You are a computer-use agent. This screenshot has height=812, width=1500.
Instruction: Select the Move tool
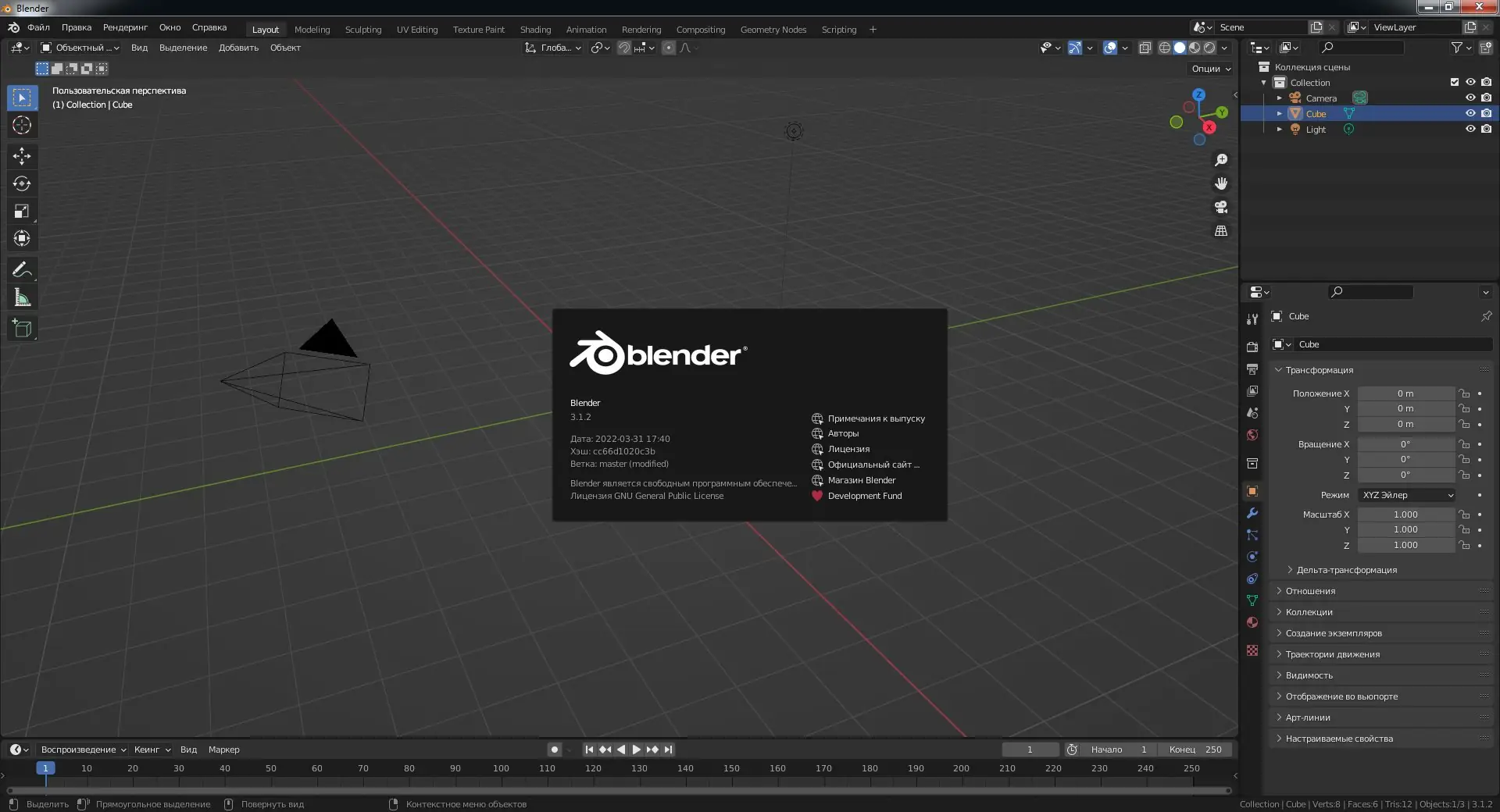coord(22,156)
